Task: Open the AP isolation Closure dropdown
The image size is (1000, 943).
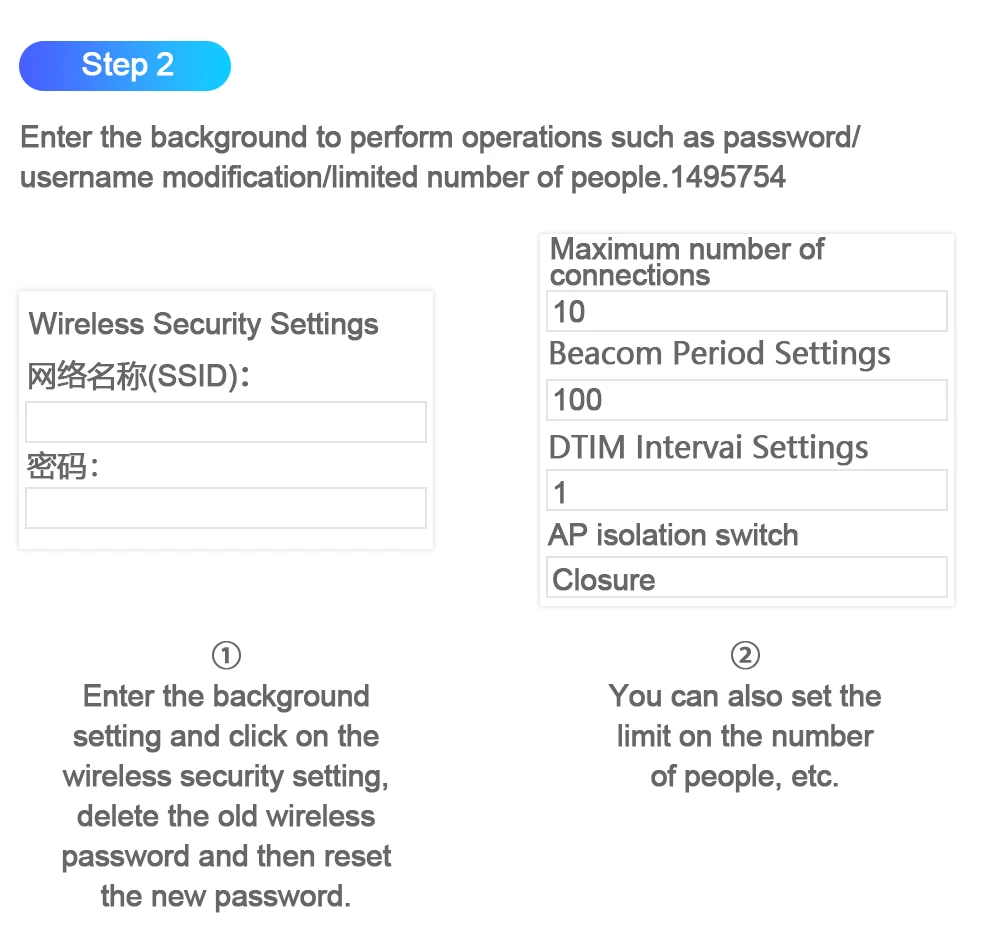Action: [x=747, y=578]
